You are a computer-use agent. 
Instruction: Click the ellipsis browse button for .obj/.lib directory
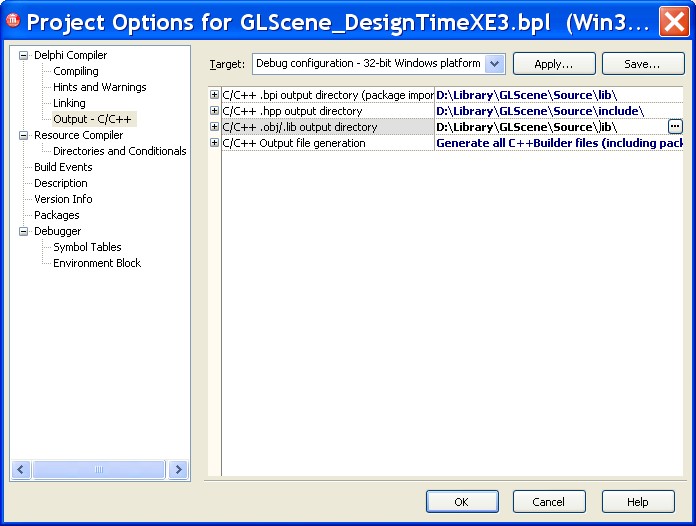675,127
